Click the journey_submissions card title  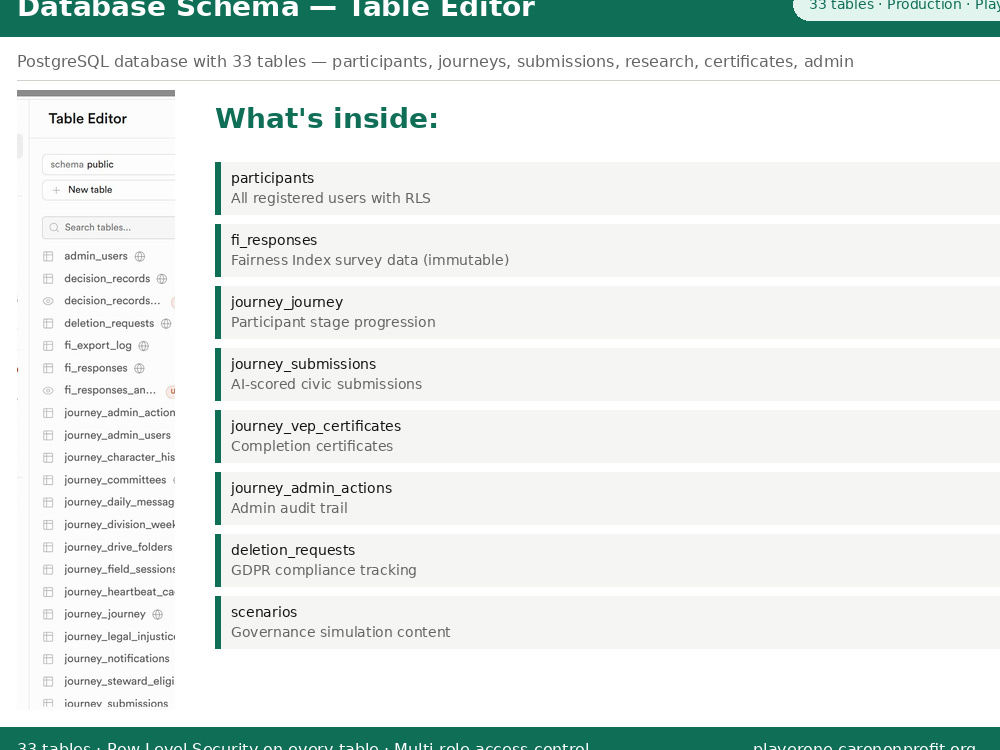[x=304, y=364]
